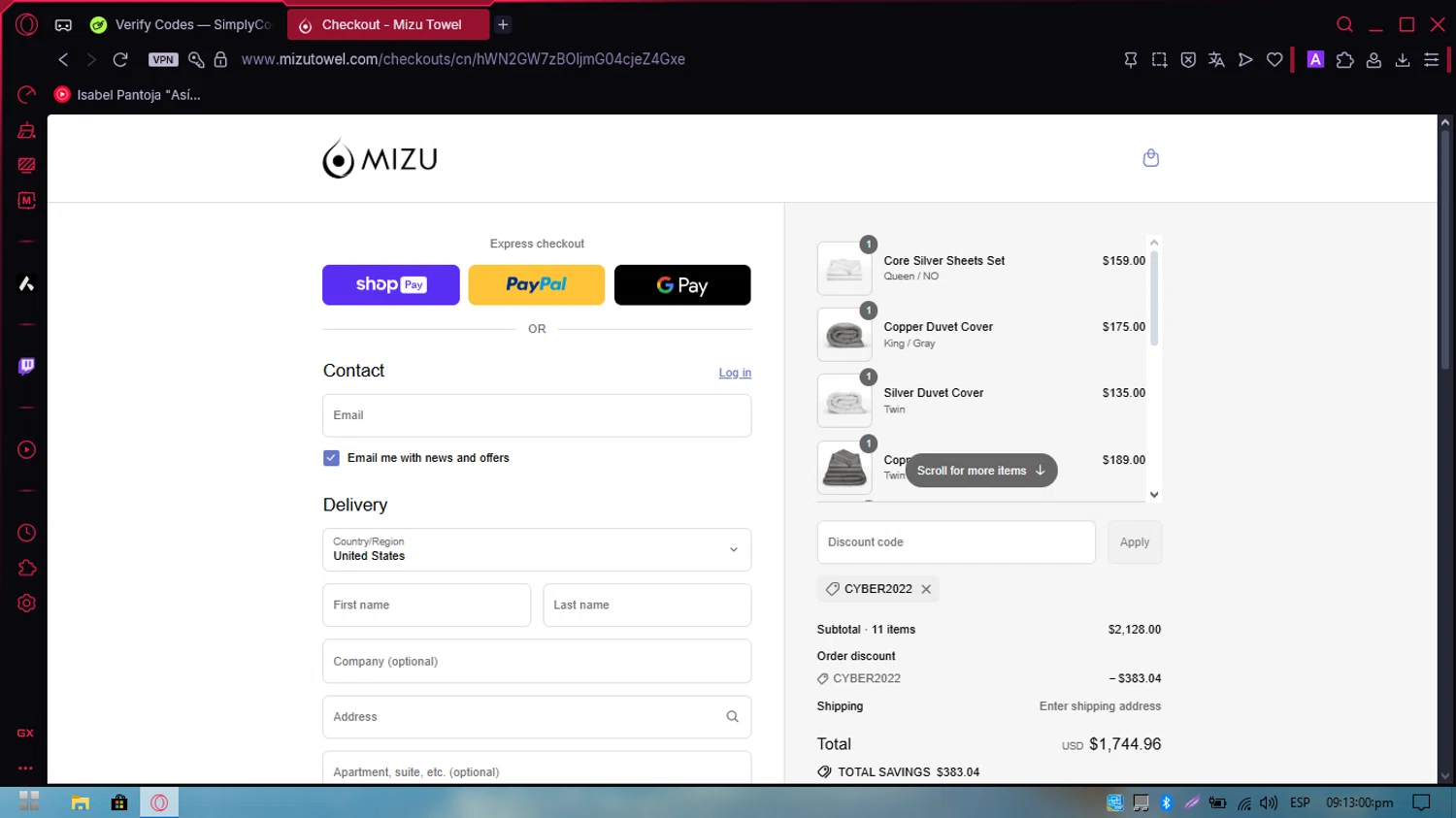
Task: Open GX Corner gamepad icon in tab bar
Action: 63,25
